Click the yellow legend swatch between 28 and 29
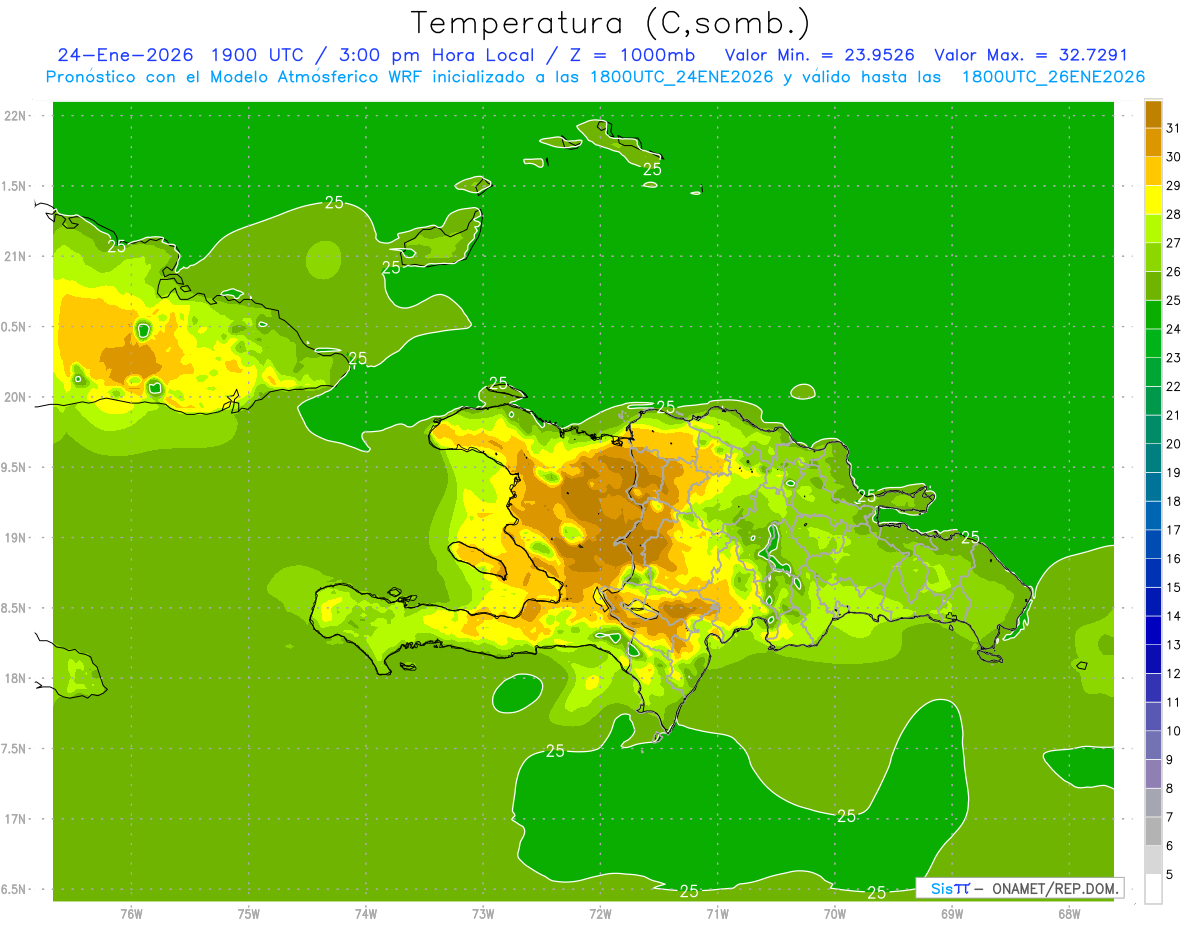 click(x=1153, y=200)
